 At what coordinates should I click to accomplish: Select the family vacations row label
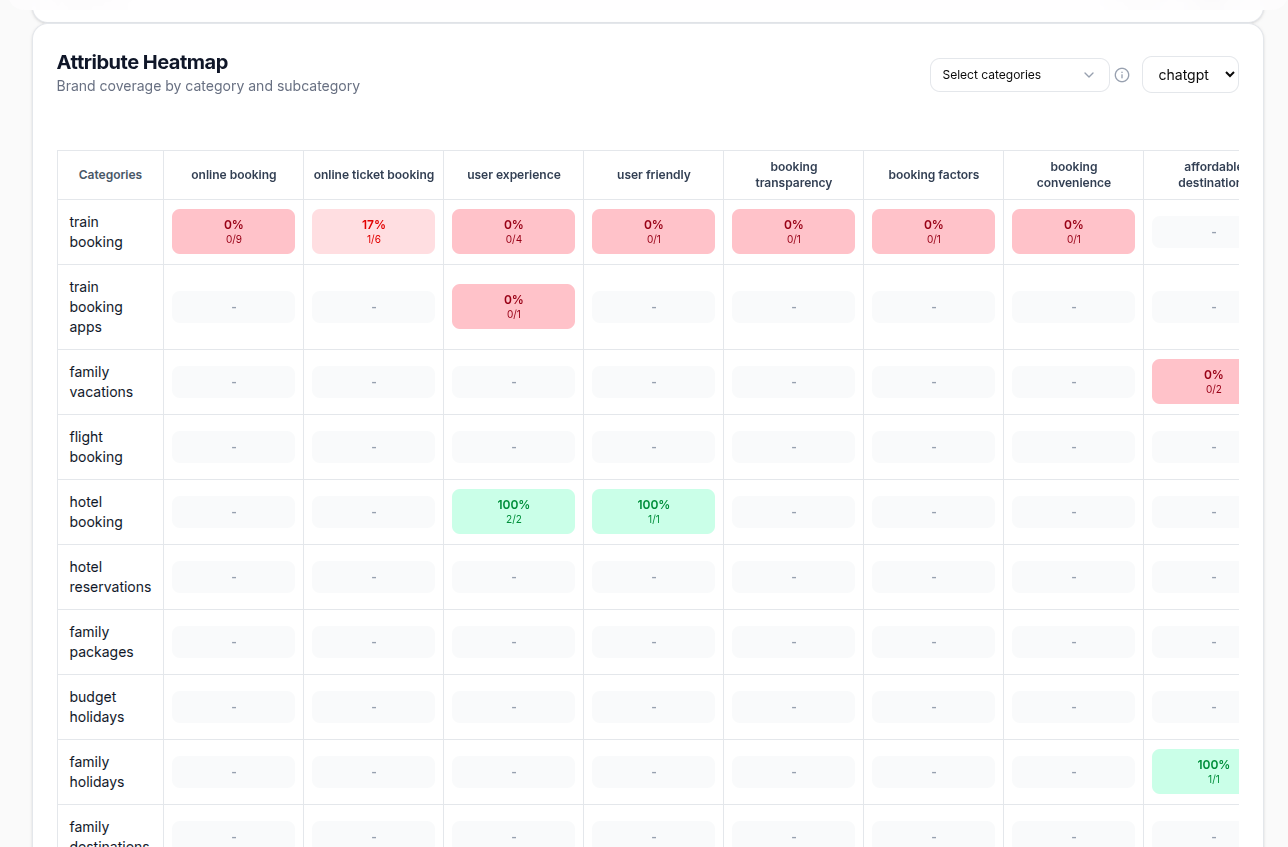pos(101,382)
